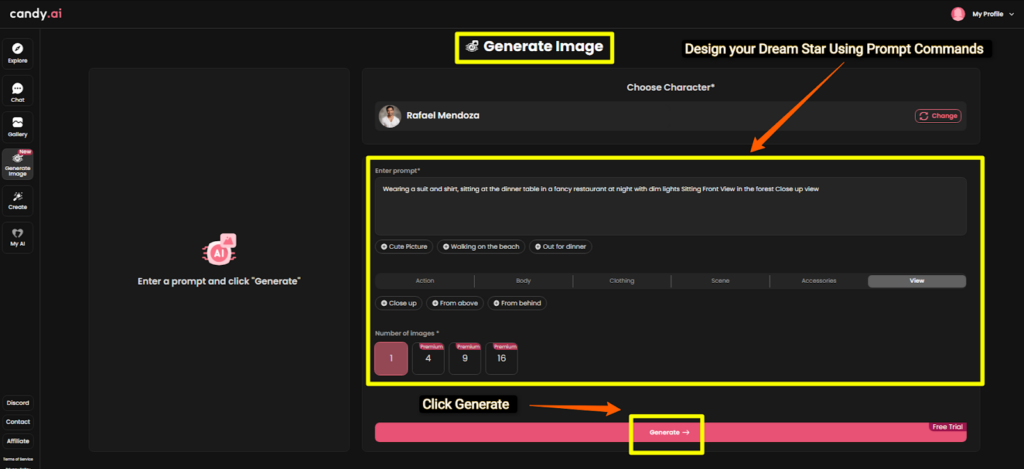
Task: Click inside the Enter prompt text area
Action: pyautogui.click(x=671, y=206)
